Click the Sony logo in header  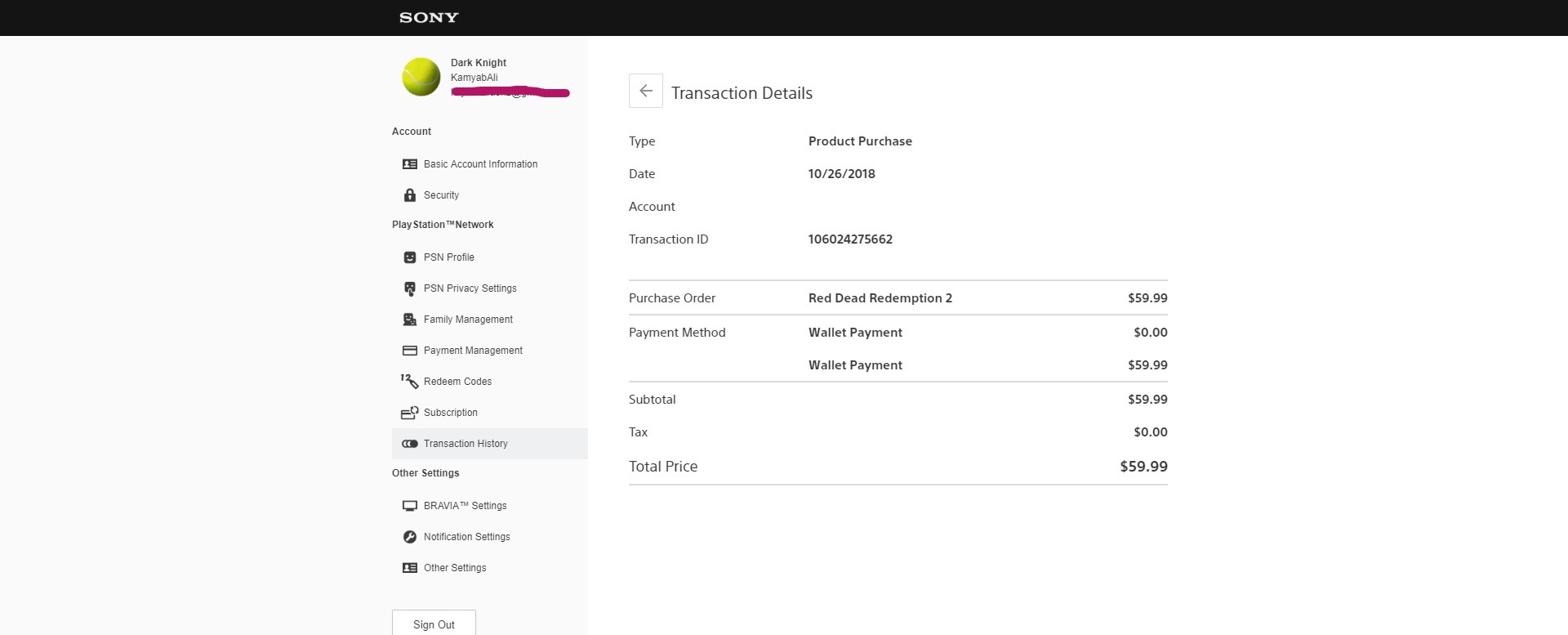(x=429, y=17)
